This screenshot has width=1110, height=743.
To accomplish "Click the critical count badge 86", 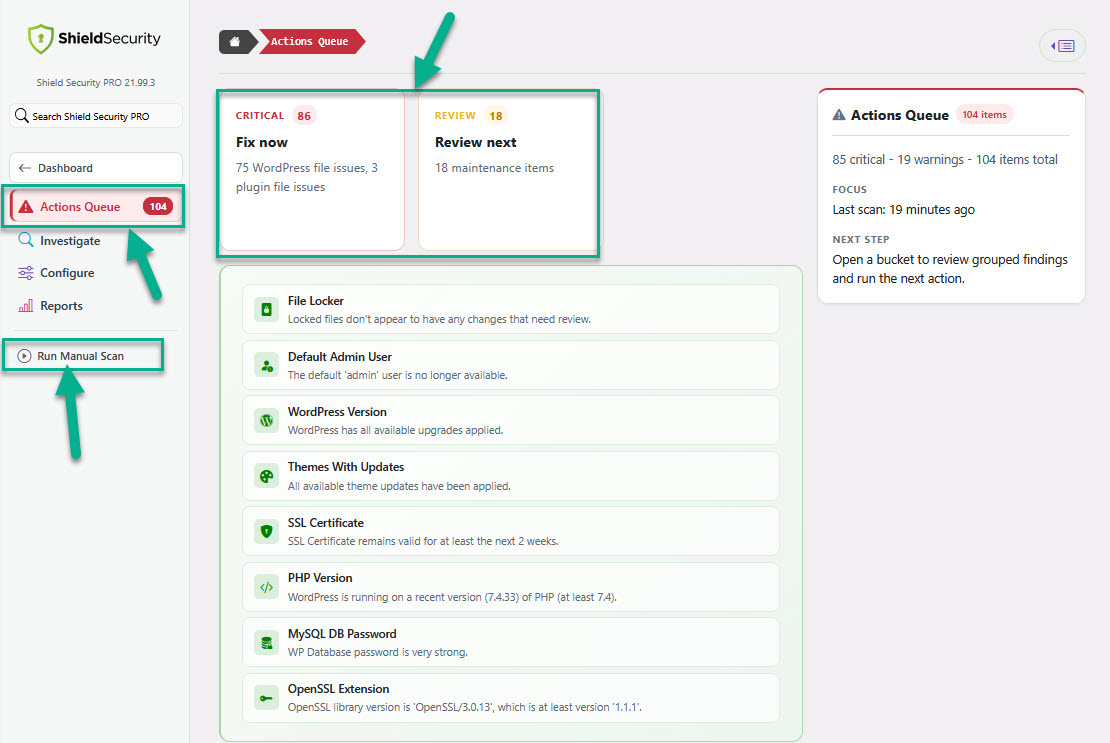I will pos(304,115).
